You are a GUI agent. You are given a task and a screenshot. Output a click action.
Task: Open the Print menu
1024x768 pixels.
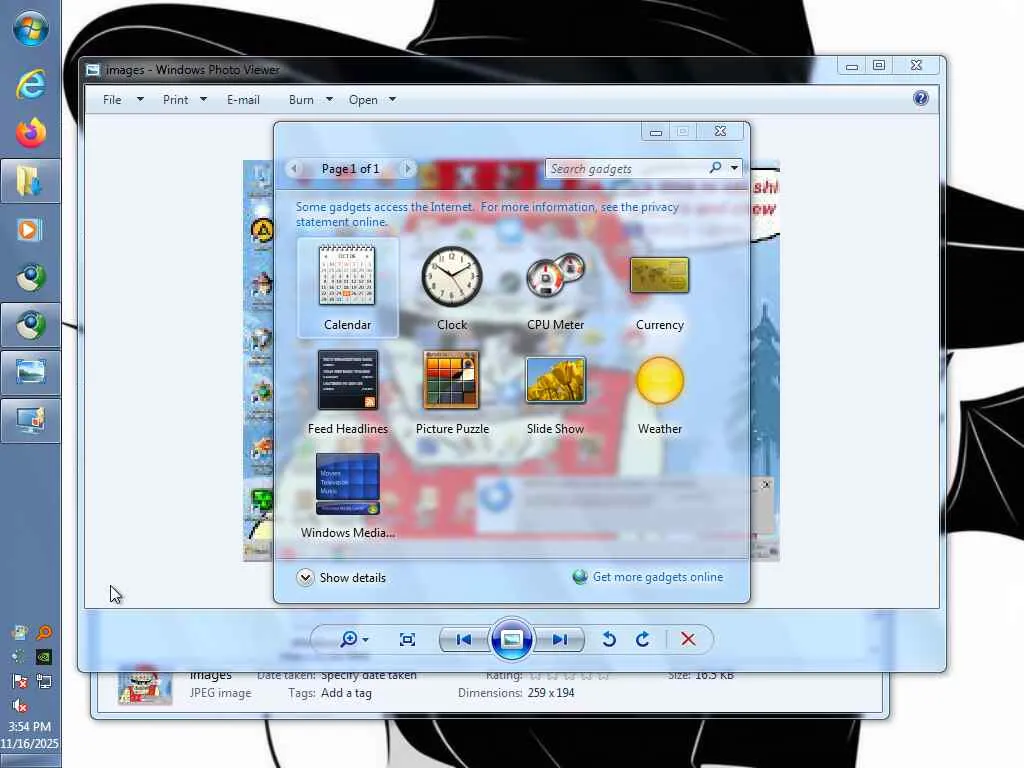click(x=175, y=99)
